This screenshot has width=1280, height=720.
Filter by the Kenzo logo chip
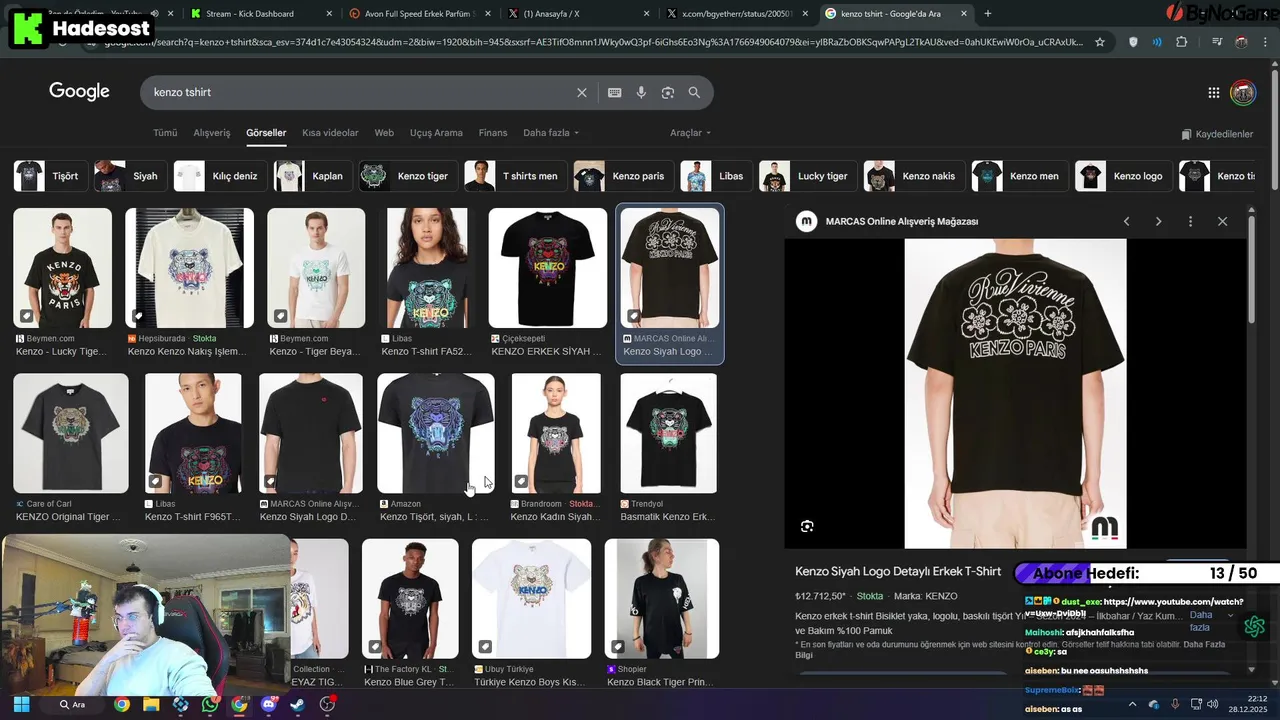click(1123, 176)
